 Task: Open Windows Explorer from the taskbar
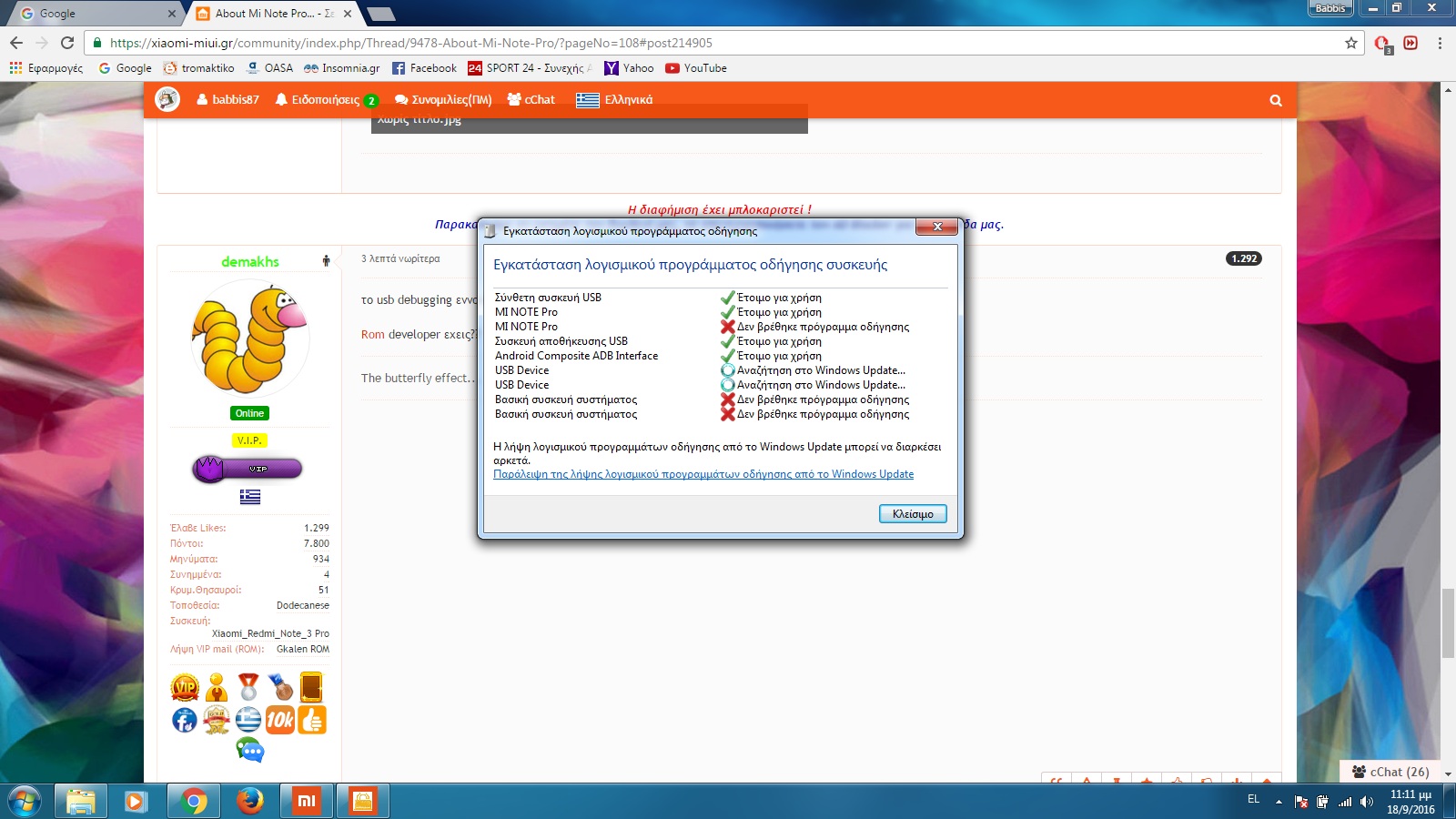click(x=80, y=801)
